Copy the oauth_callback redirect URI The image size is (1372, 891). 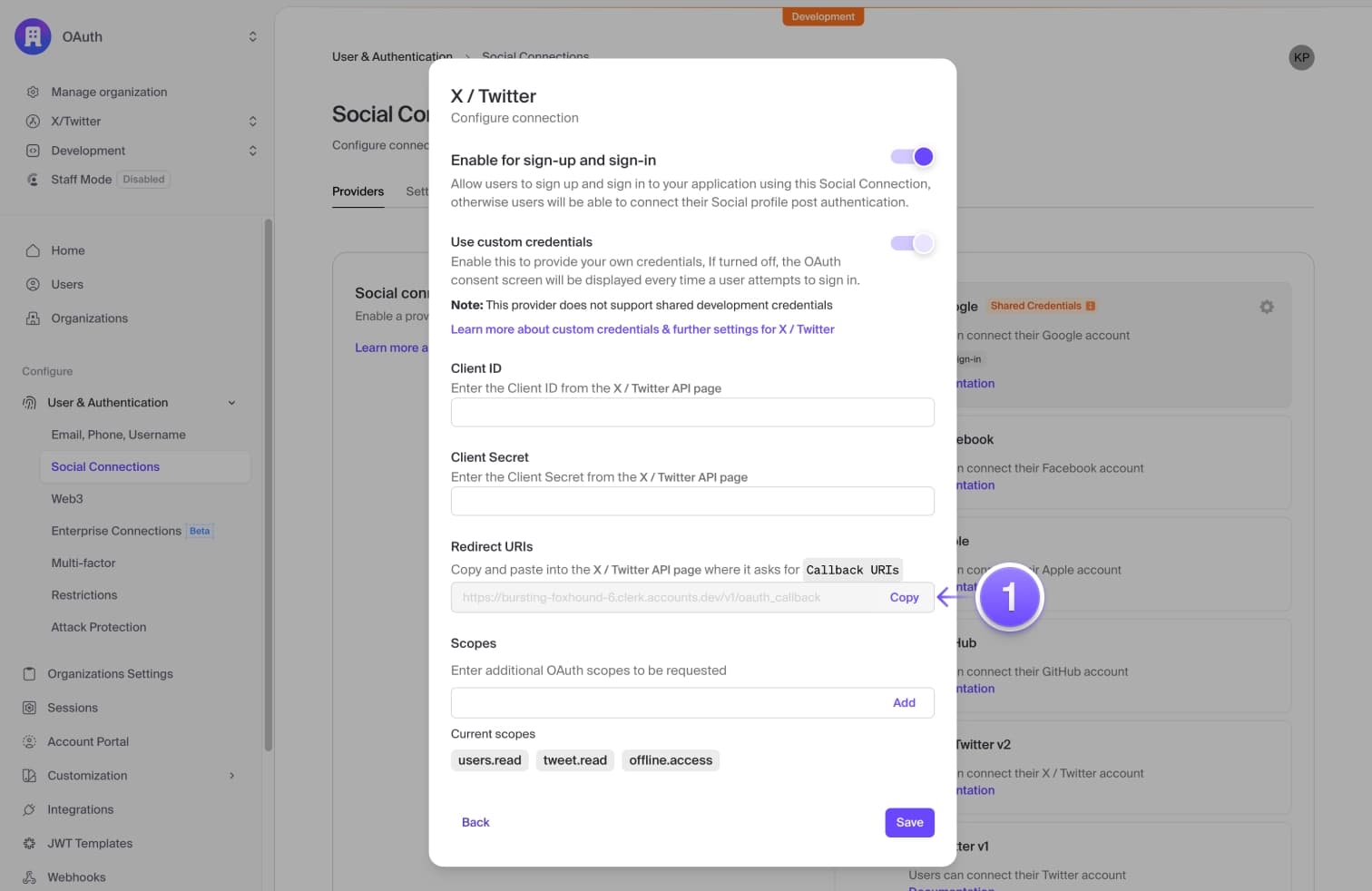pos(904,597)
